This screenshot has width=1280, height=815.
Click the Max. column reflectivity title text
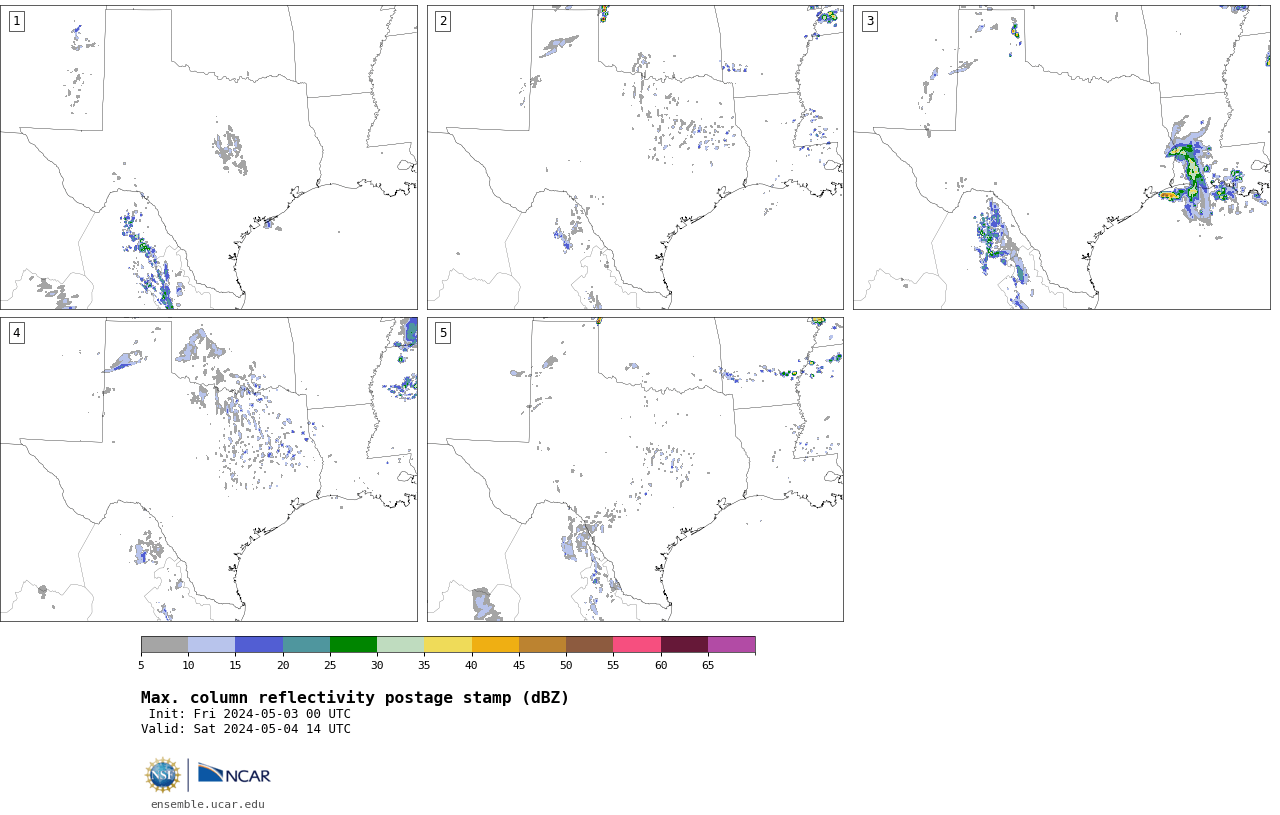(355, 698)
